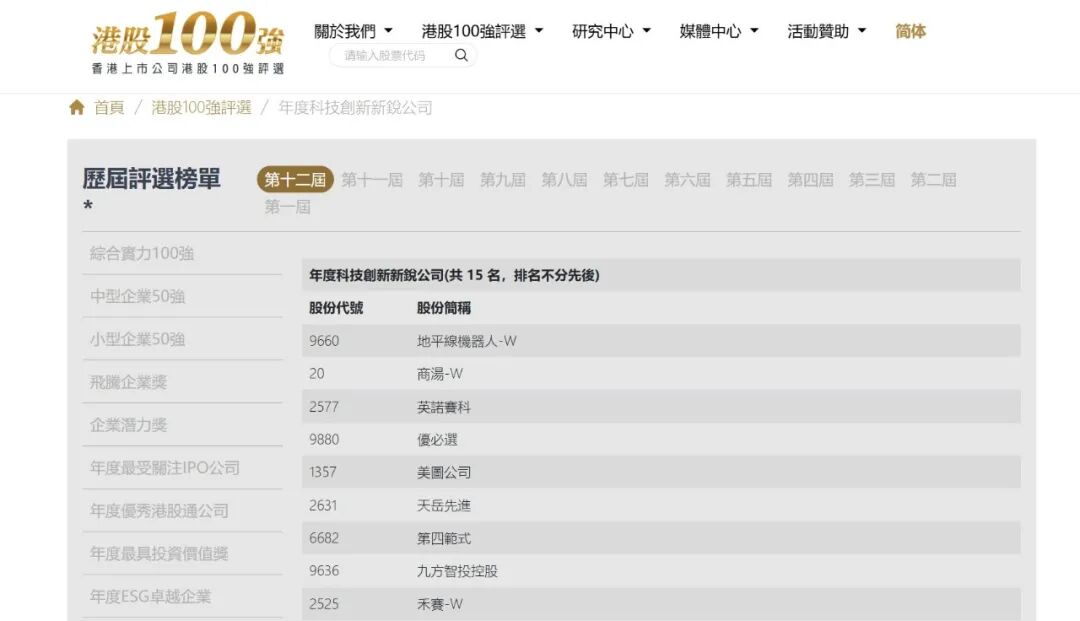Screen dimensions: 1080x621
Task: Click the 港股100強 site logo
Action: tap(187, 43)
